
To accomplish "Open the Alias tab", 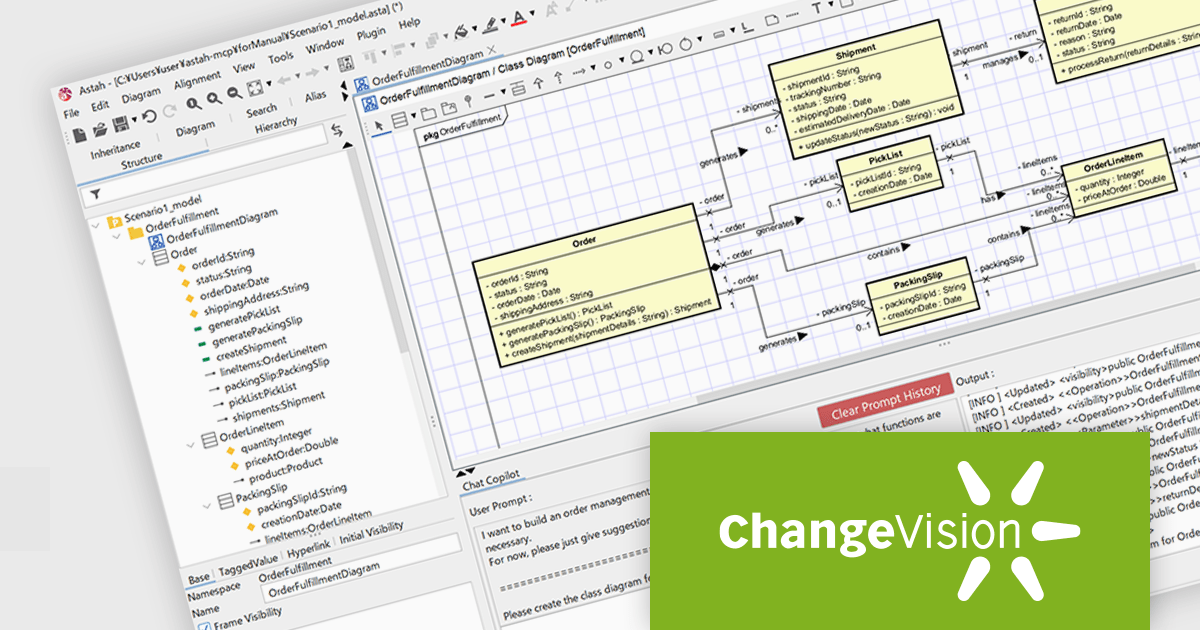I will (315, 97).
